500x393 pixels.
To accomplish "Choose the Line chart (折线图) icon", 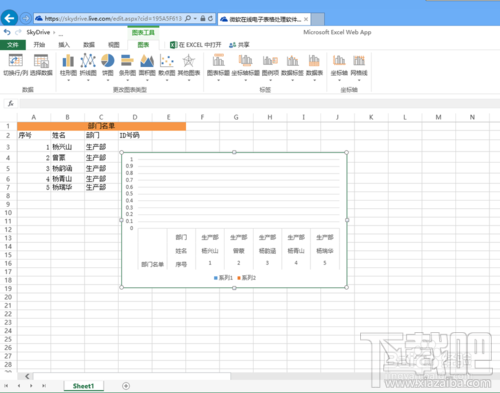I will (88, 61).
